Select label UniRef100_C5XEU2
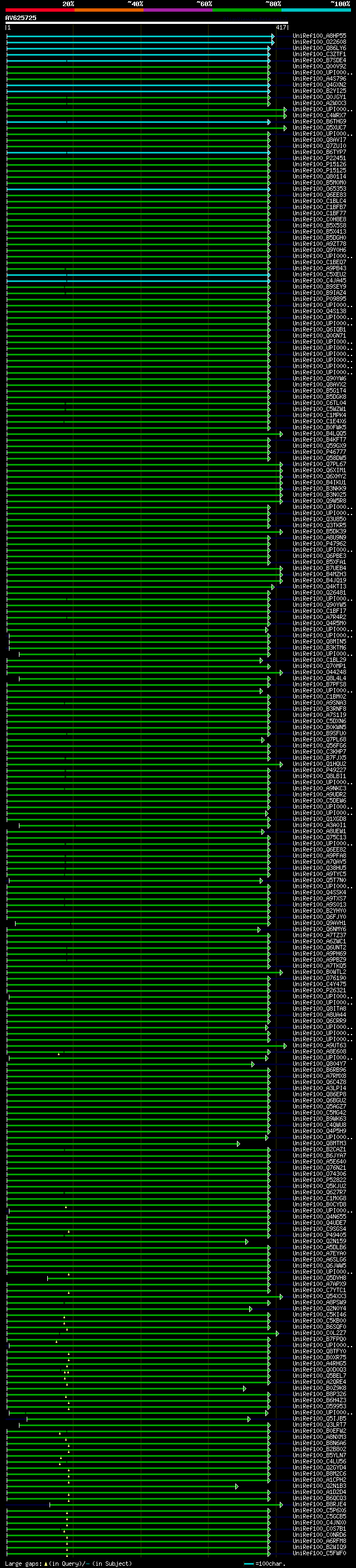The image size is (356, 1568). tap(319, 275)
